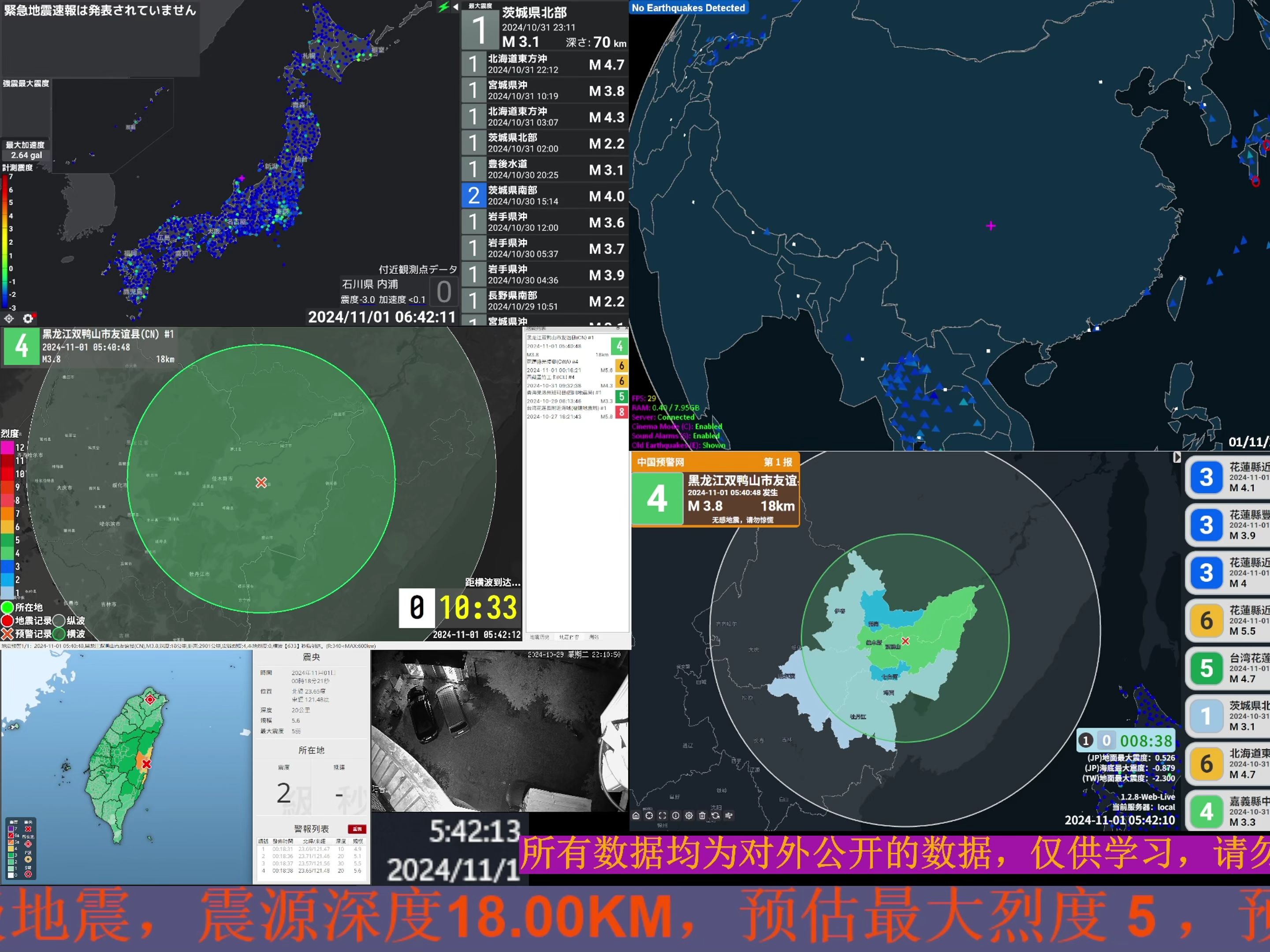Select 長野県南部 M2.2 entry in Japan list
The width and height of the screenshot is (1270, 952).
click(x=545, y=301)
